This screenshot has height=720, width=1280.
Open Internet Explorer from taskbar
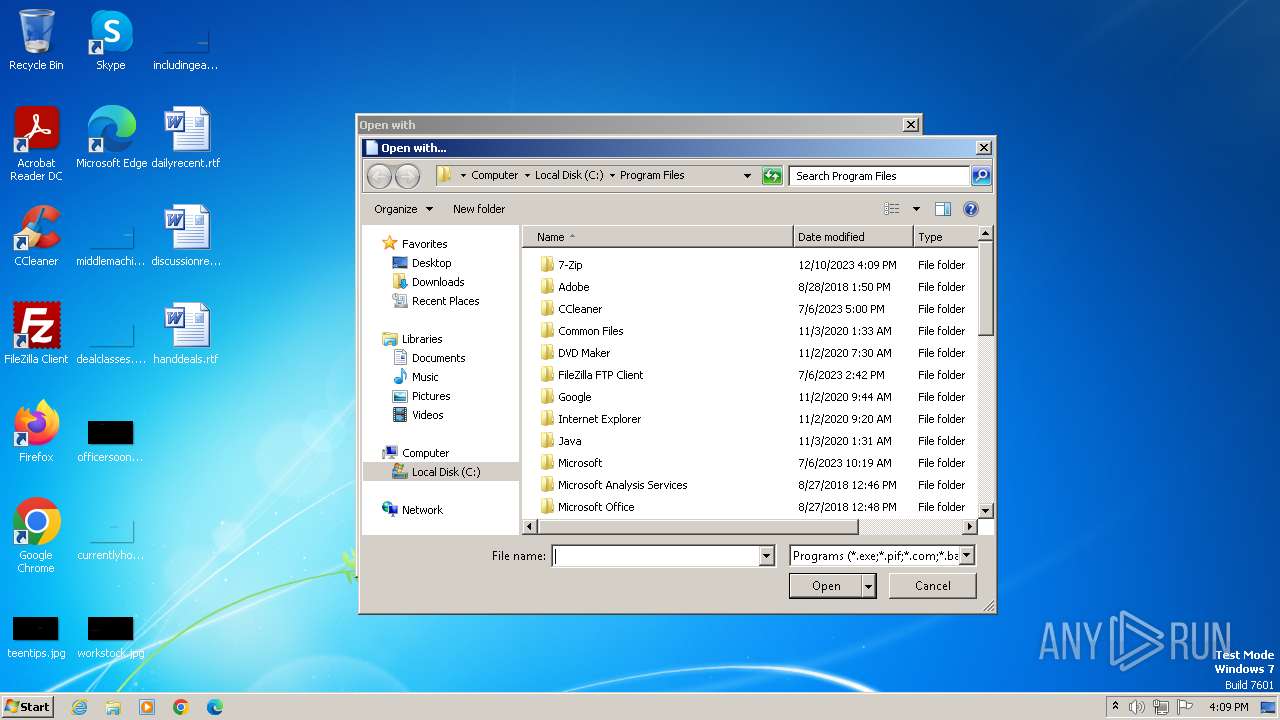click(x=79, y=707)
